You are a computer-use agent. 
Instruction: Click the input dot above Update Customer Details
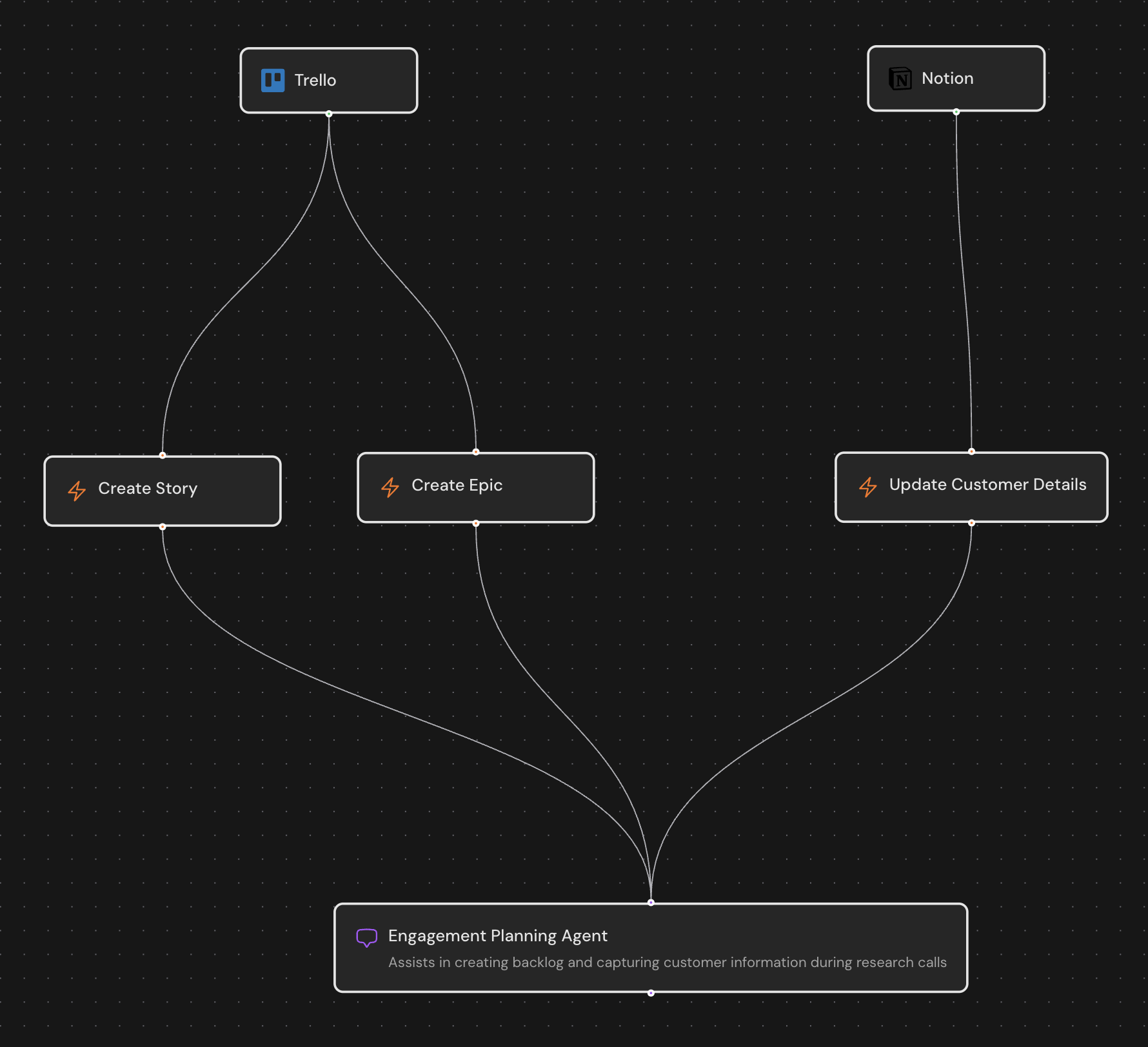(x=971, y=452)
